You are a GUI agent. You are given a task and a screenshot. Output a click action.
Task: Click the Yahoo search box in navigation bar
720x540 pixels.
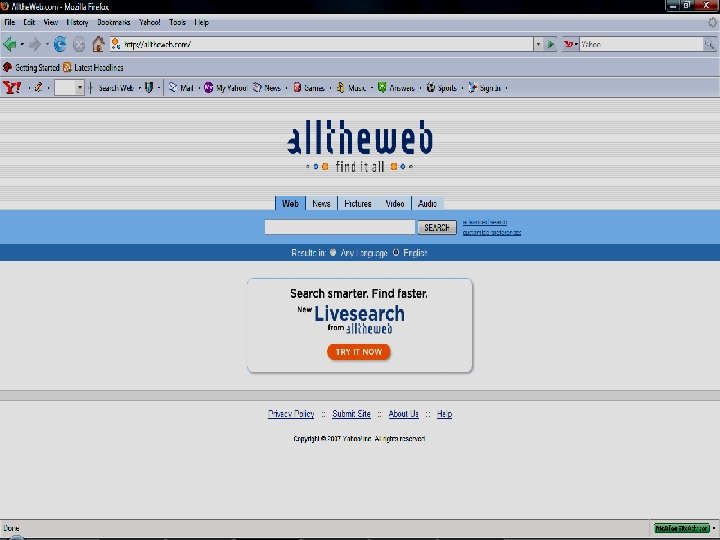pos(641,44)
